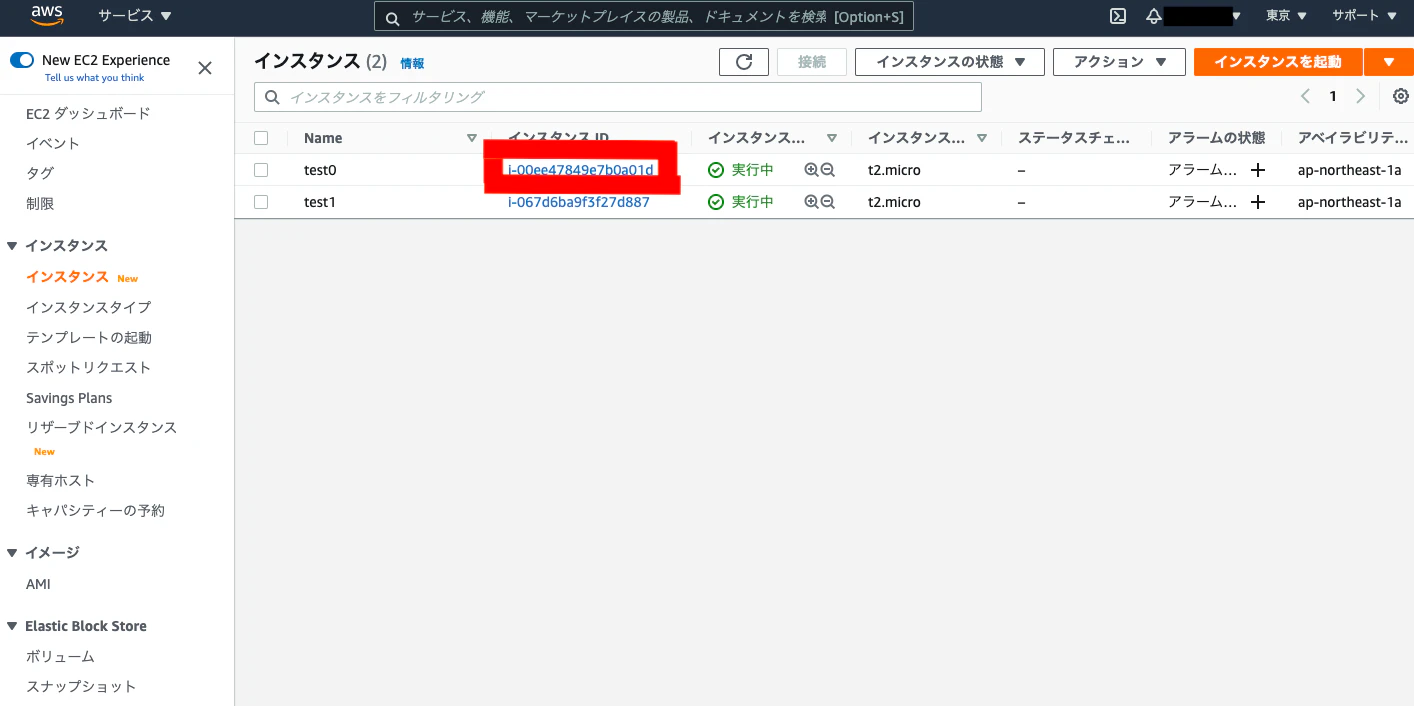
Task: Zoom in on test0 instance state
Action: click(812, 170)
